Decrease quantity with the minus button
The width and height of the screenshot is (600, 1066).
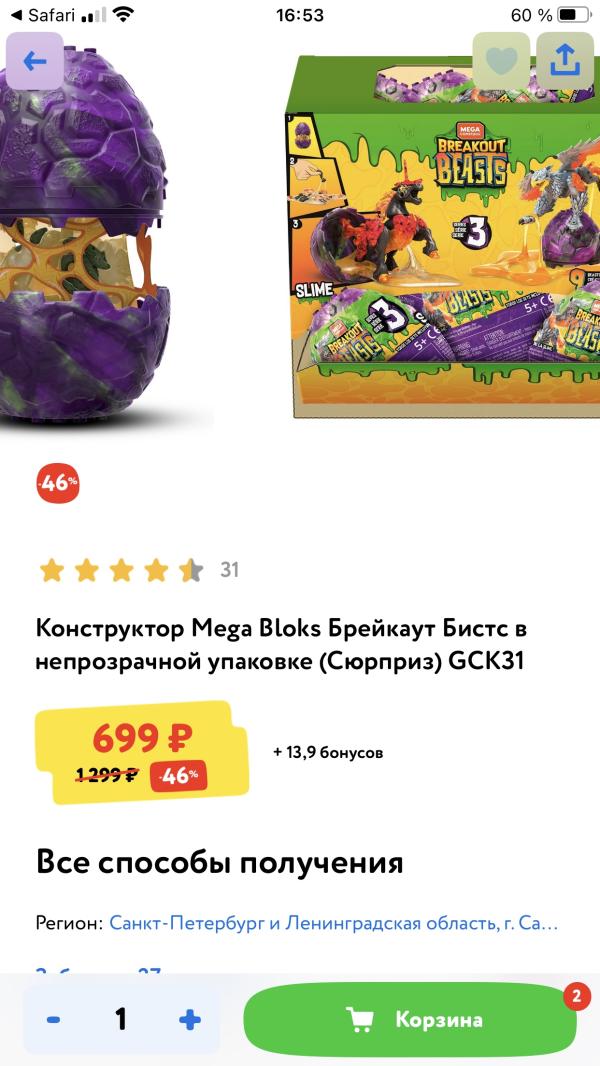(53, 1019)
